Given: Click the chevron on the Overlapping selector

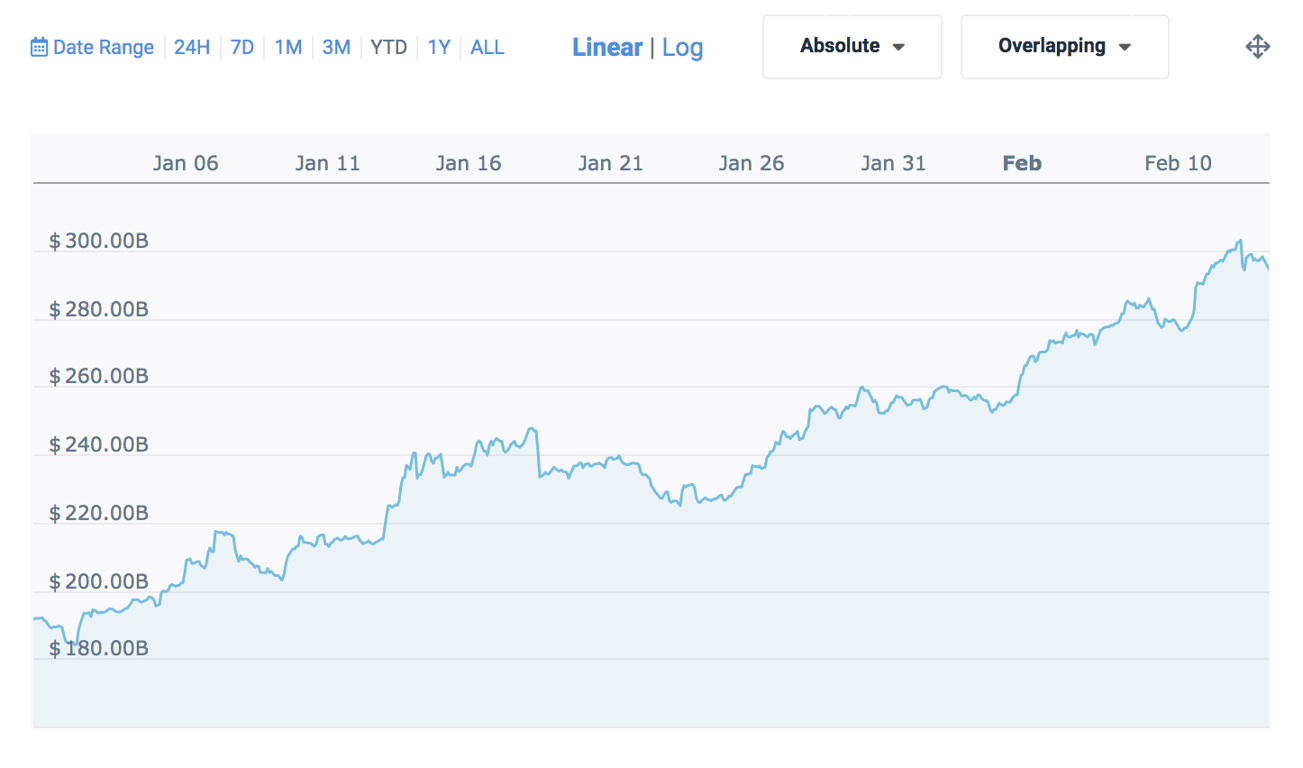Looking at the screenshot, I should 1126,46.
